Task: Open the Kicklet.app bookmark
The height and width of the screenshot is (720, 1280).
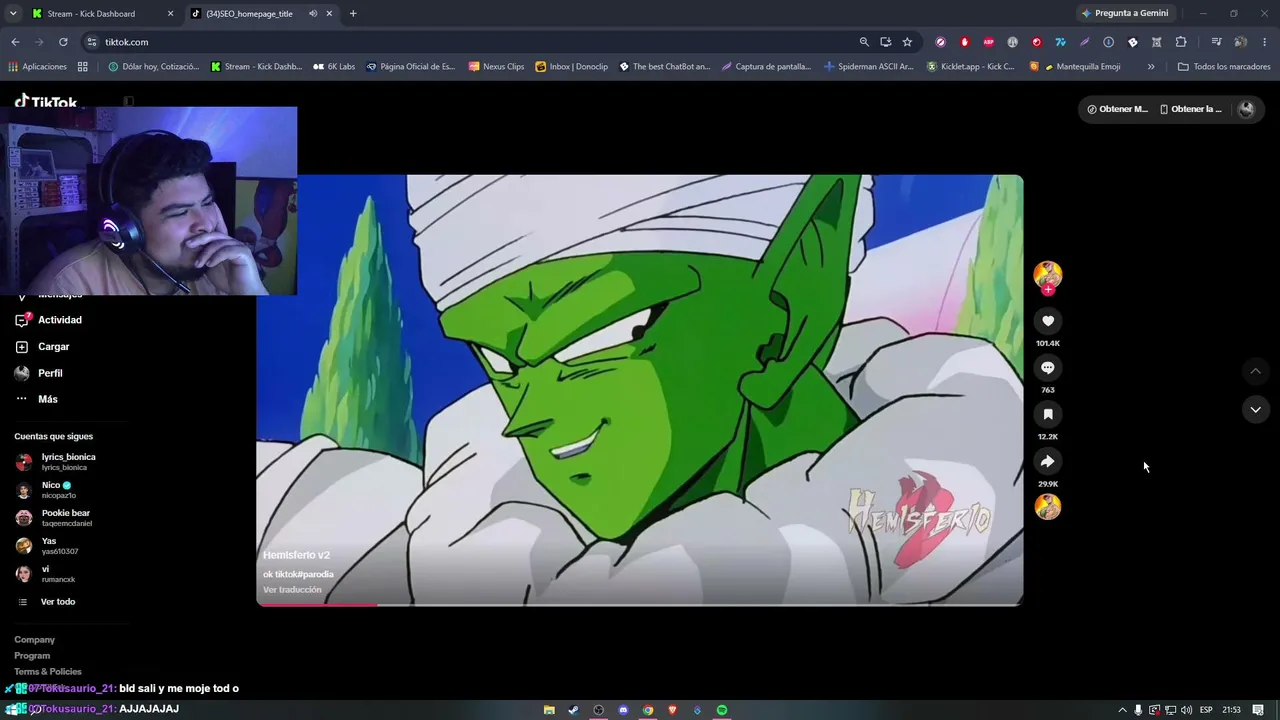Action: click(971, 67)
